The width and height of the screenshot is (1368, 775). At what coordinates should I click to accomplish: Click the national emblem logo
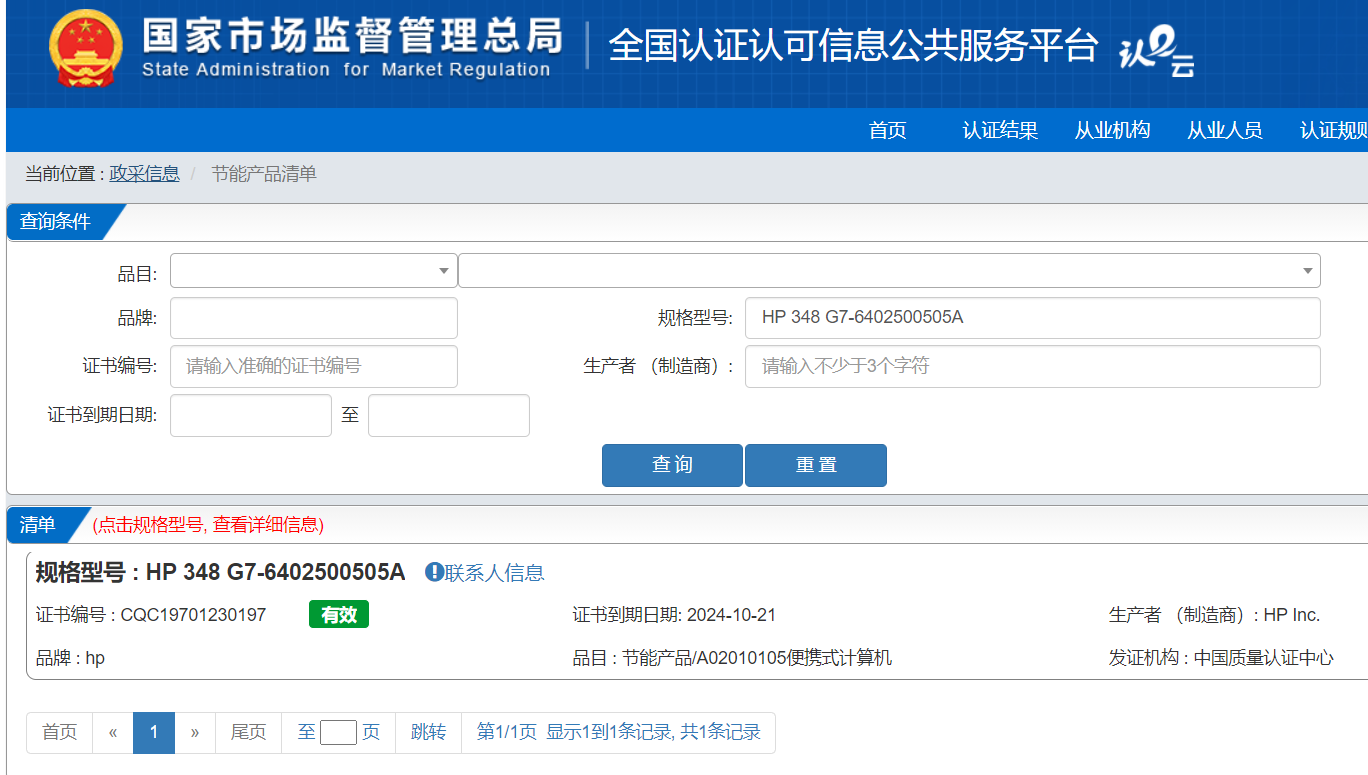[87, 50]
